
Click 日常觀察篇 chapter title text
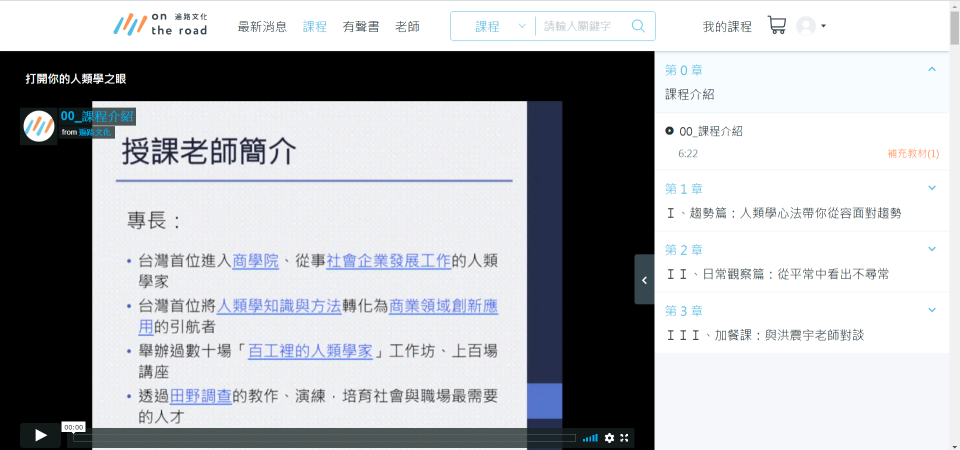pos(777,274)
